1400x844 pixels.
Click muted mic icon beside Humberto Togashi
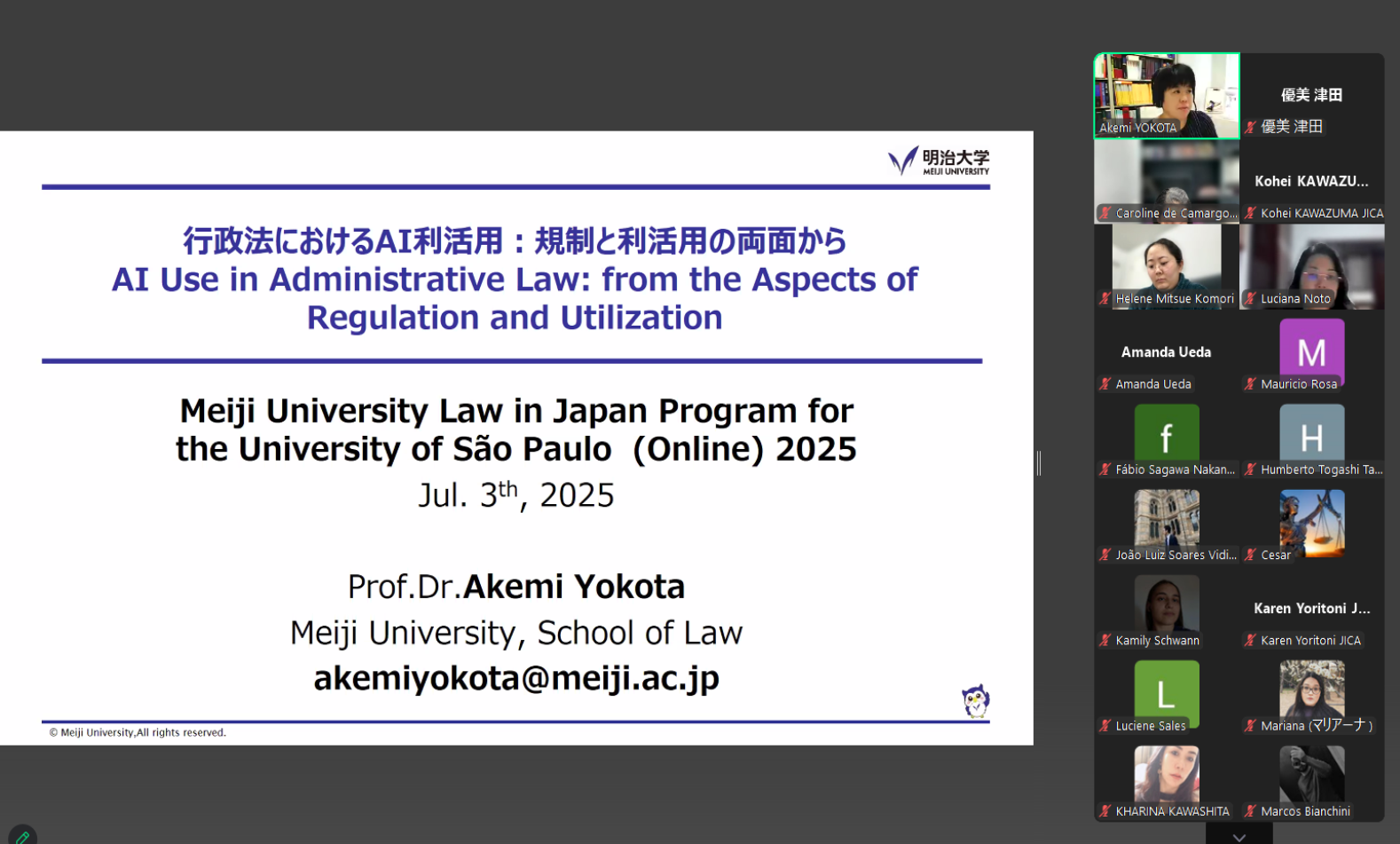pos(1251,469)
